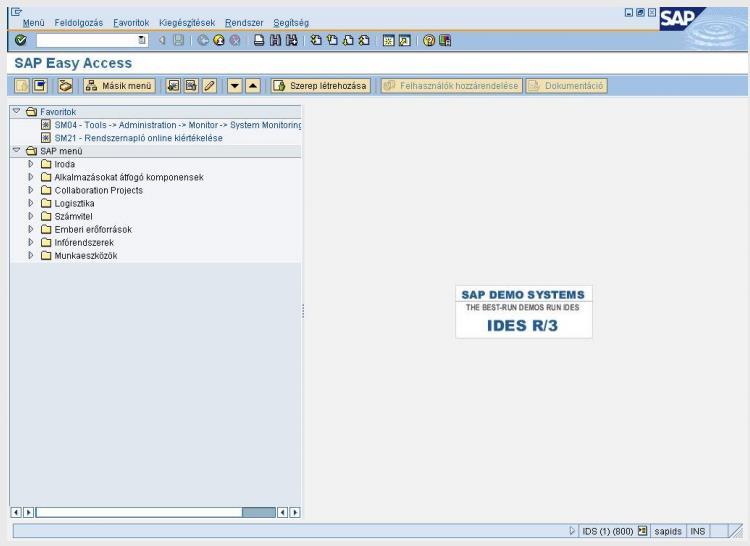Screen dimensions: 750x546
Task: Click the User Menu toolbar icon
Action: (x=22, y=86)
